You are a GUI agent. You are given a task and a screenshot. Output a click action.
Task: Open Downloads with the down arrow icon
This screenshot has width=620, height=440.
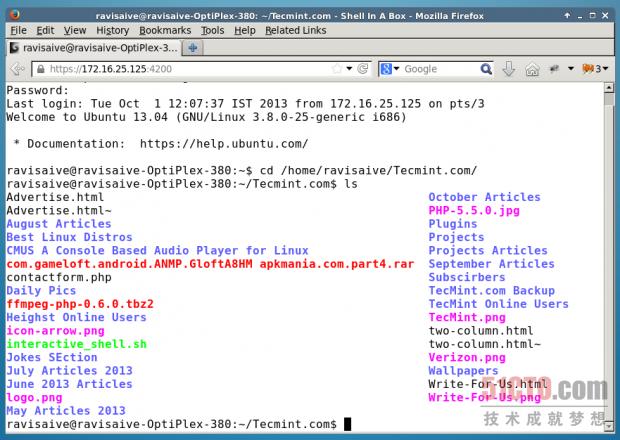pos(508,69)
